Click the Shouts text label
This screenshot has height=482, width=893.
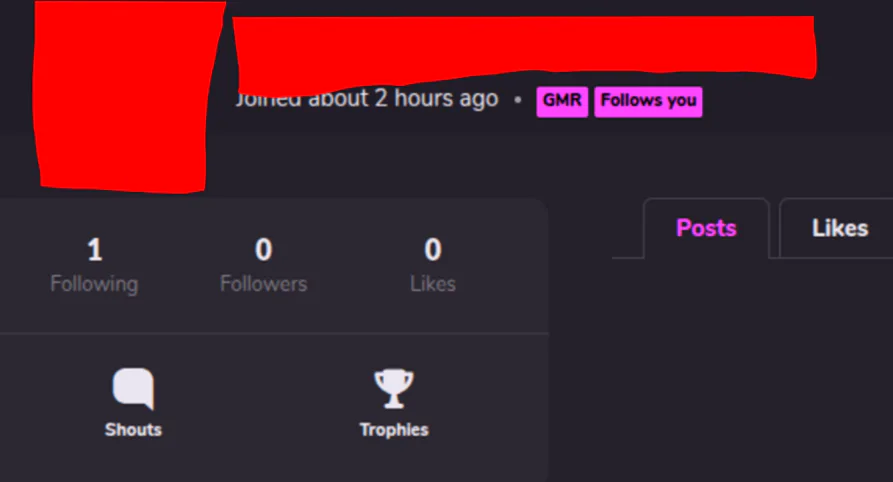coord(133,430)
